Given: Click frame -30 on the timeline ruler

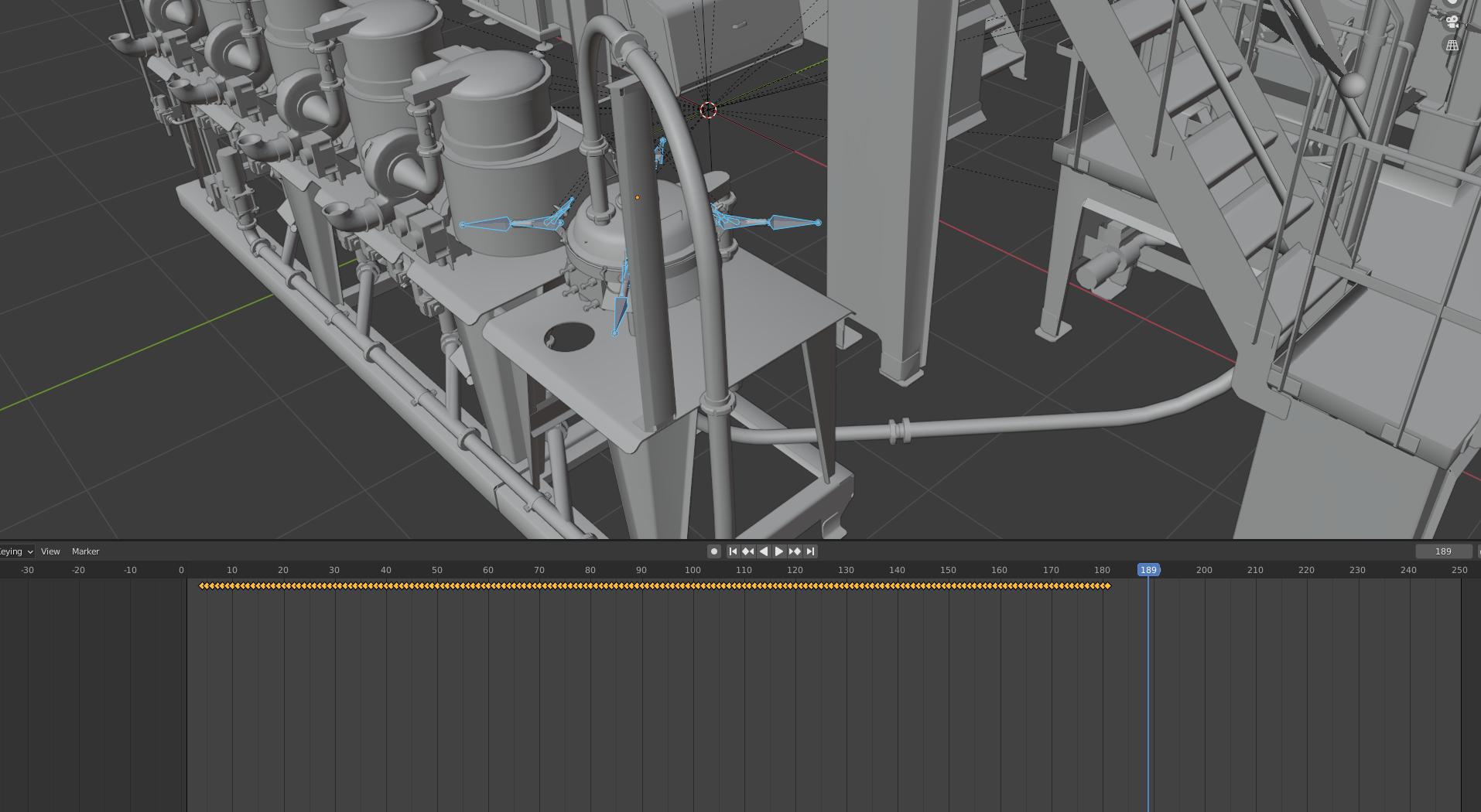Looking at the screenshot, I should pyautogui.click(x=28, y=570).
